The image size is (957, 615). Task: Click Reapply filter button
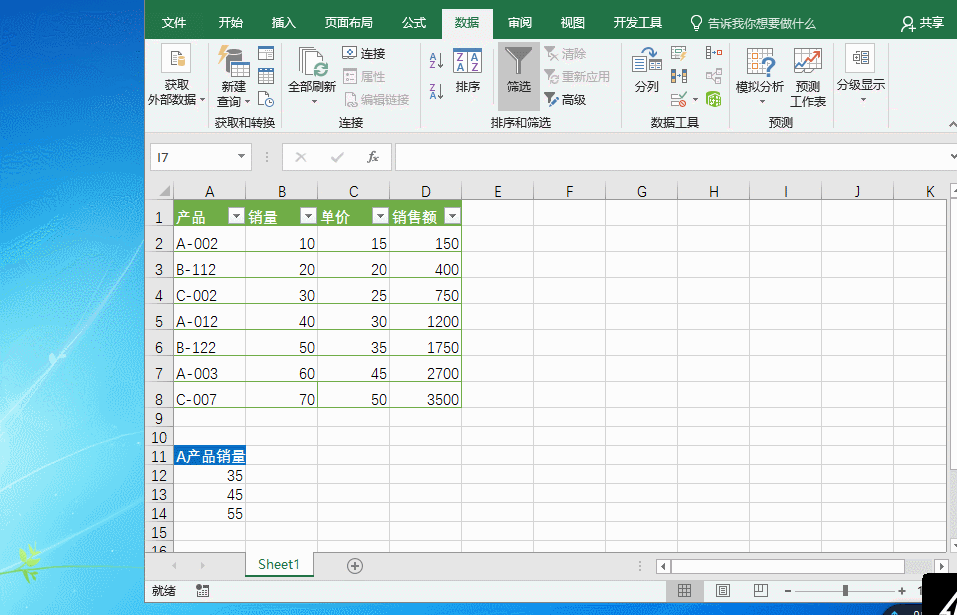(x=577, y=76)
